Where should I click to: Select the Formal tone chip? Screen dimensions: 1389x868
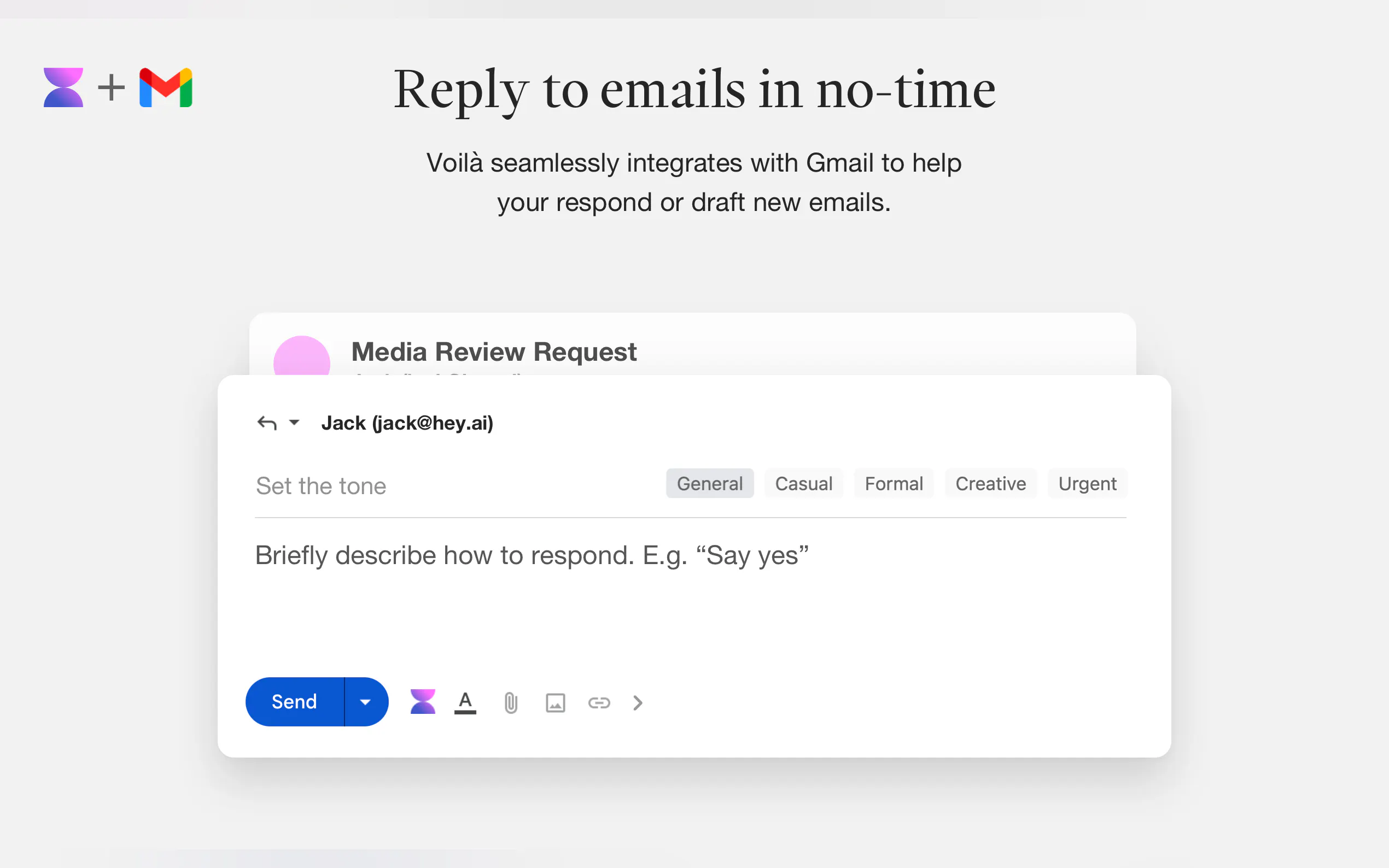pos(894,483)
